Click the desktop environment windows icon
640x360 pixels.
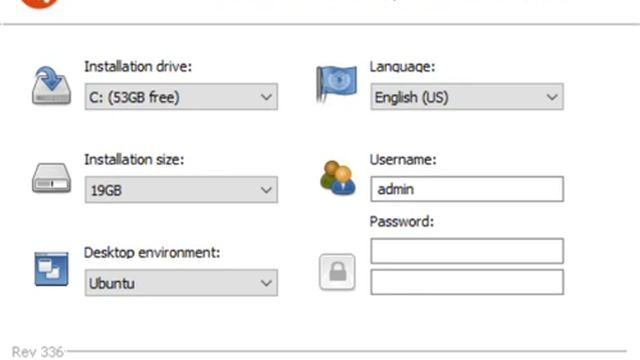[x=51, y=269]
